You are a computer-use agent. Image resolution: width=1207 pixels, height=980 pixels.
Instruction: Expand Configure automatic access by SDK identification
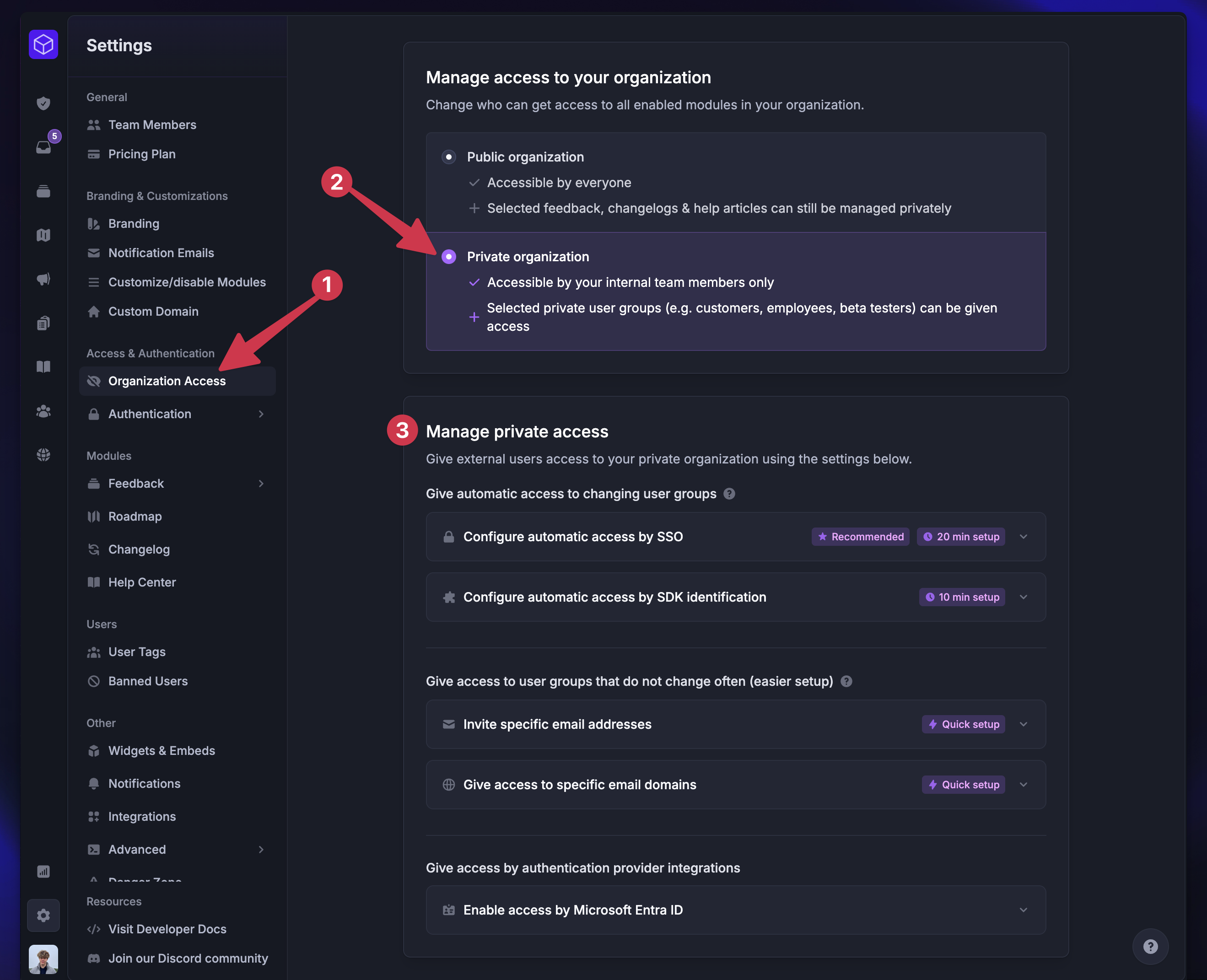click(x=1024, y=597)
